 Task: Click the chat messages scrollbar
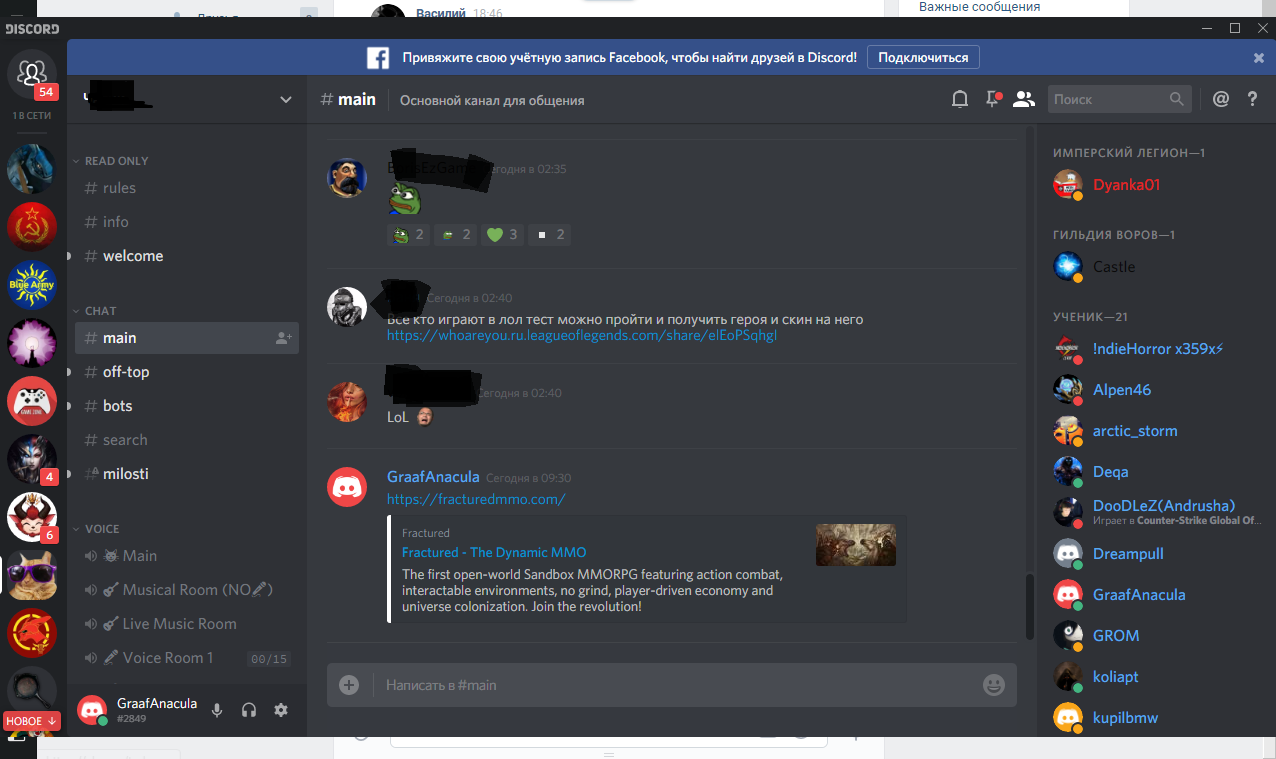1030,607
